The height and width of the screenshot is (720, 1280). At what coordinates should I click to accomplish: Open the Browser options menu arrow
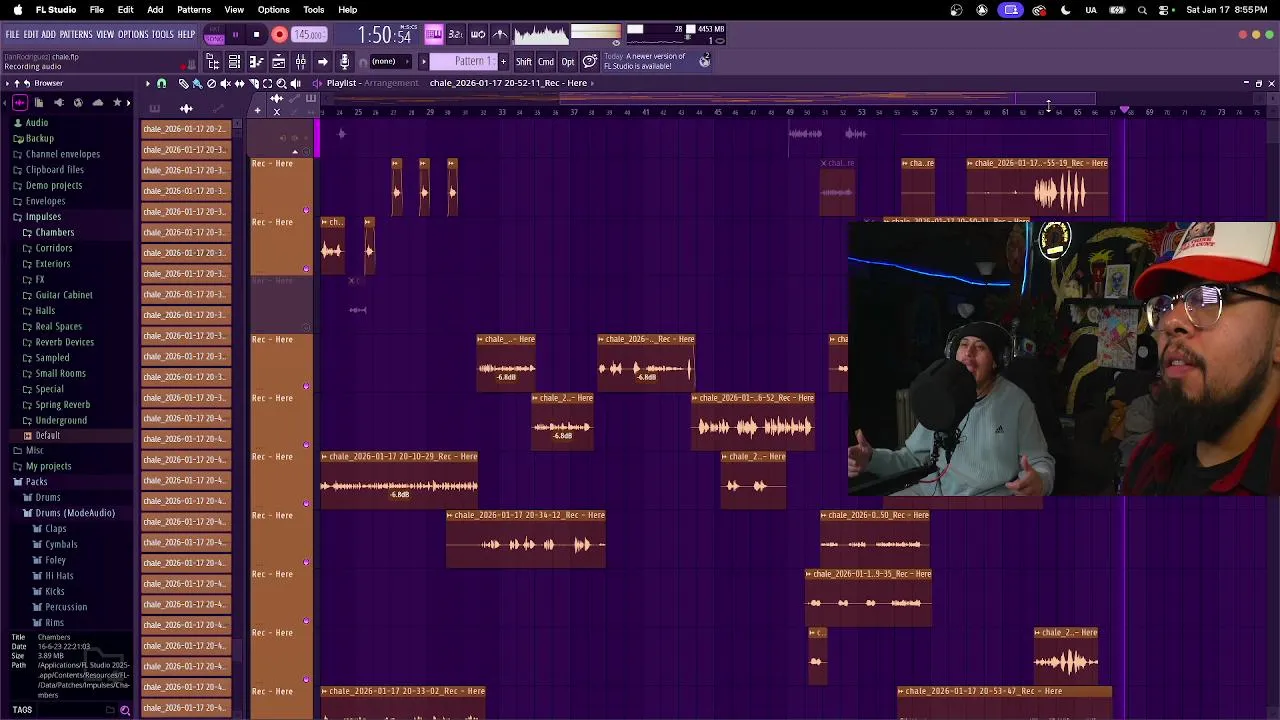tap(7, 84)
